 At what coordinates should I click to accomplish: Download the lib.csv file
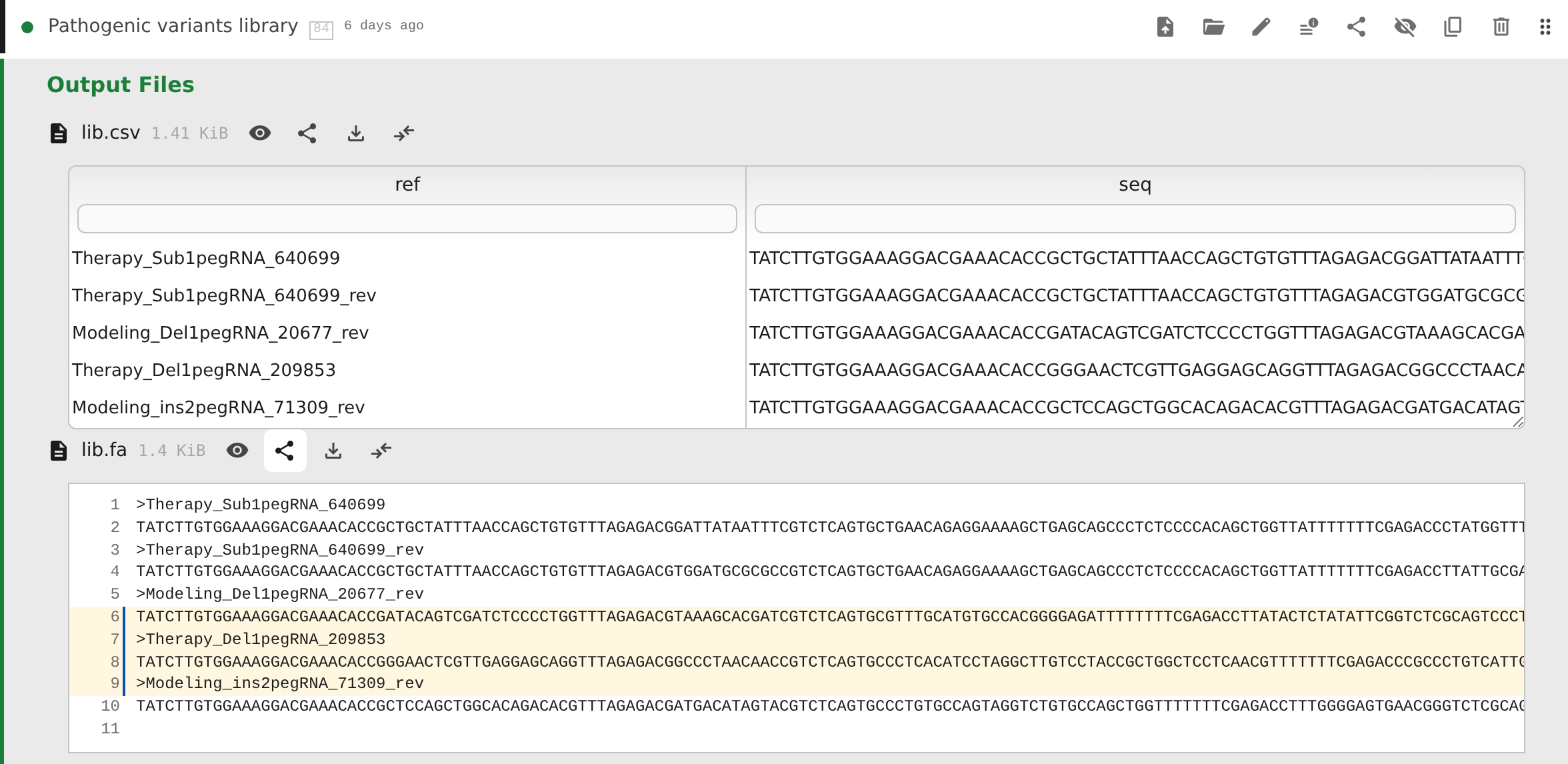(x=356, y=133)
